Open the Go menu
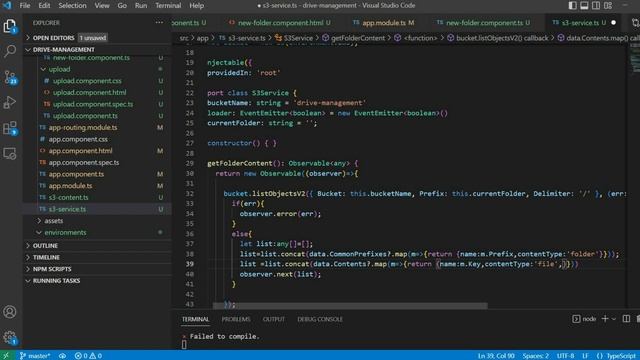This screenshot has height=360, width=640. point(122,5)
